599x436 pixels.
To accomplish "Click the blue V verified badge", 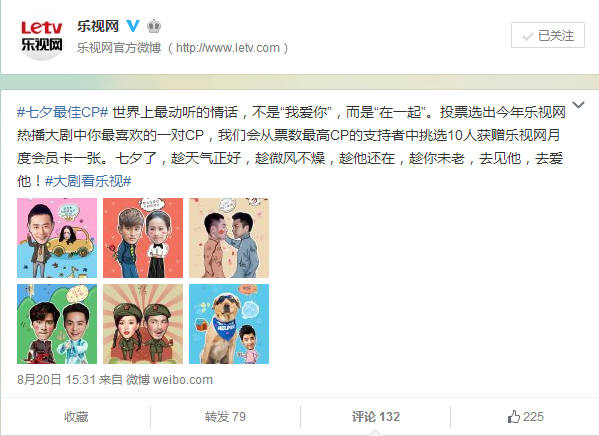I will (x=133, y=26).
